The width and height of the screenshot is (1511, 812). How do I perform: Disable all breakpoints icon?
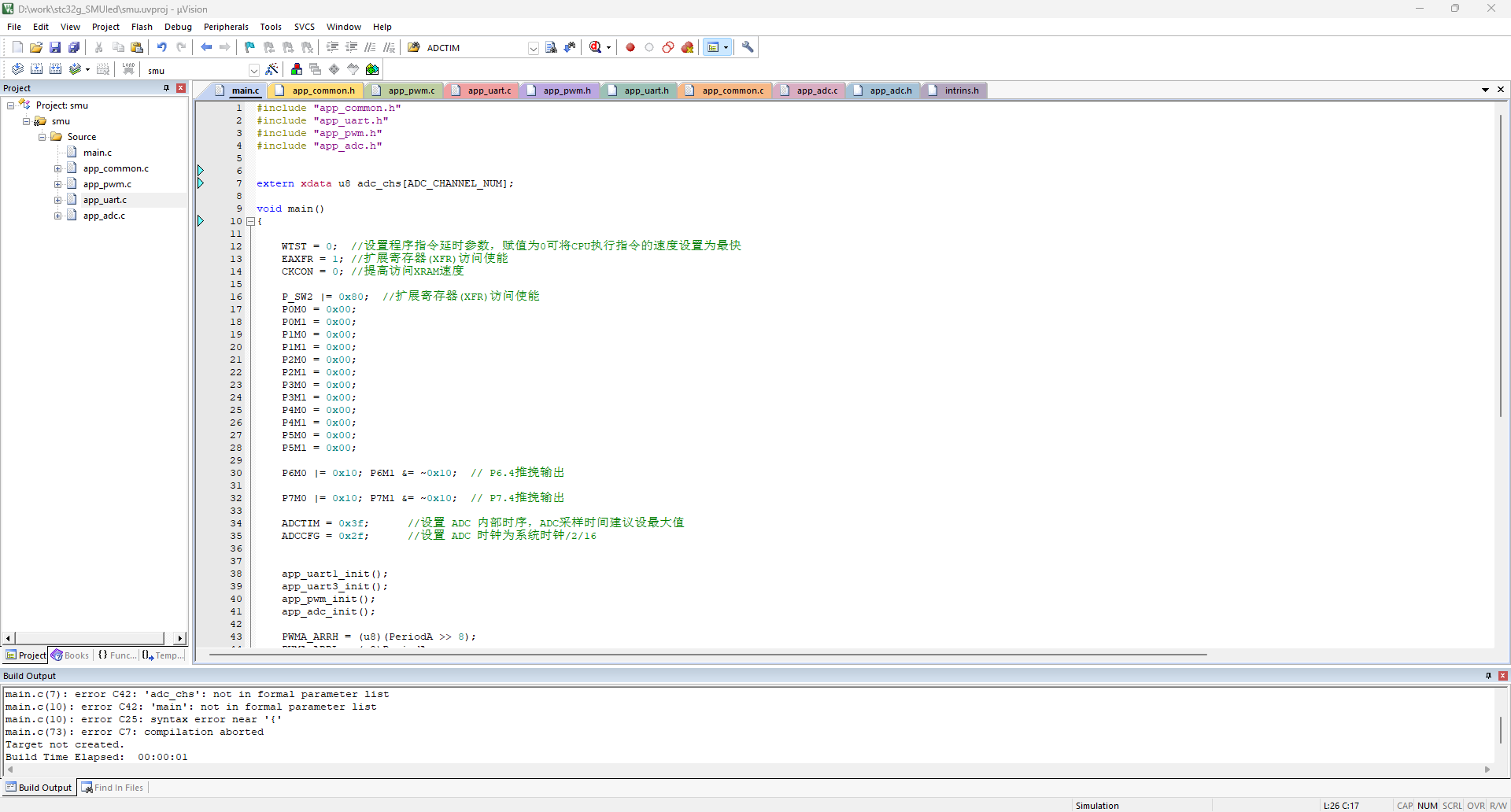tap(668, 47)
